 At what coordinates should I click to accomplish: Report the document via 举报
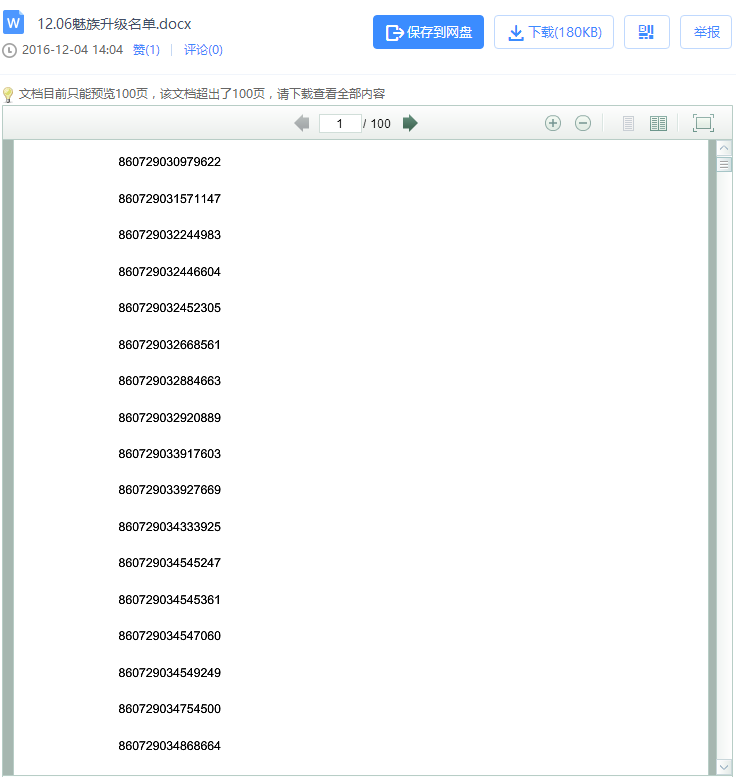[x=706, y=32]
